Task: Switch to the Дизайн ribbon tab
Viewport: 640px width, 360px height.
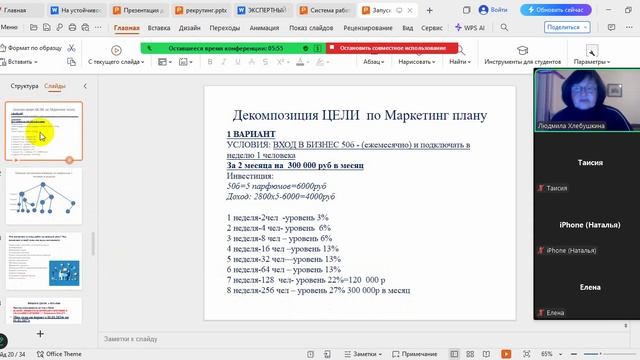Action: 189,28
